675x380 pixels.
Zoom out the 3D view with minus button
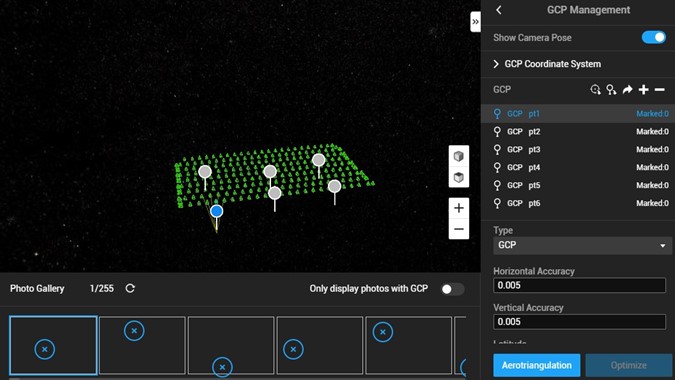(458, 229)
